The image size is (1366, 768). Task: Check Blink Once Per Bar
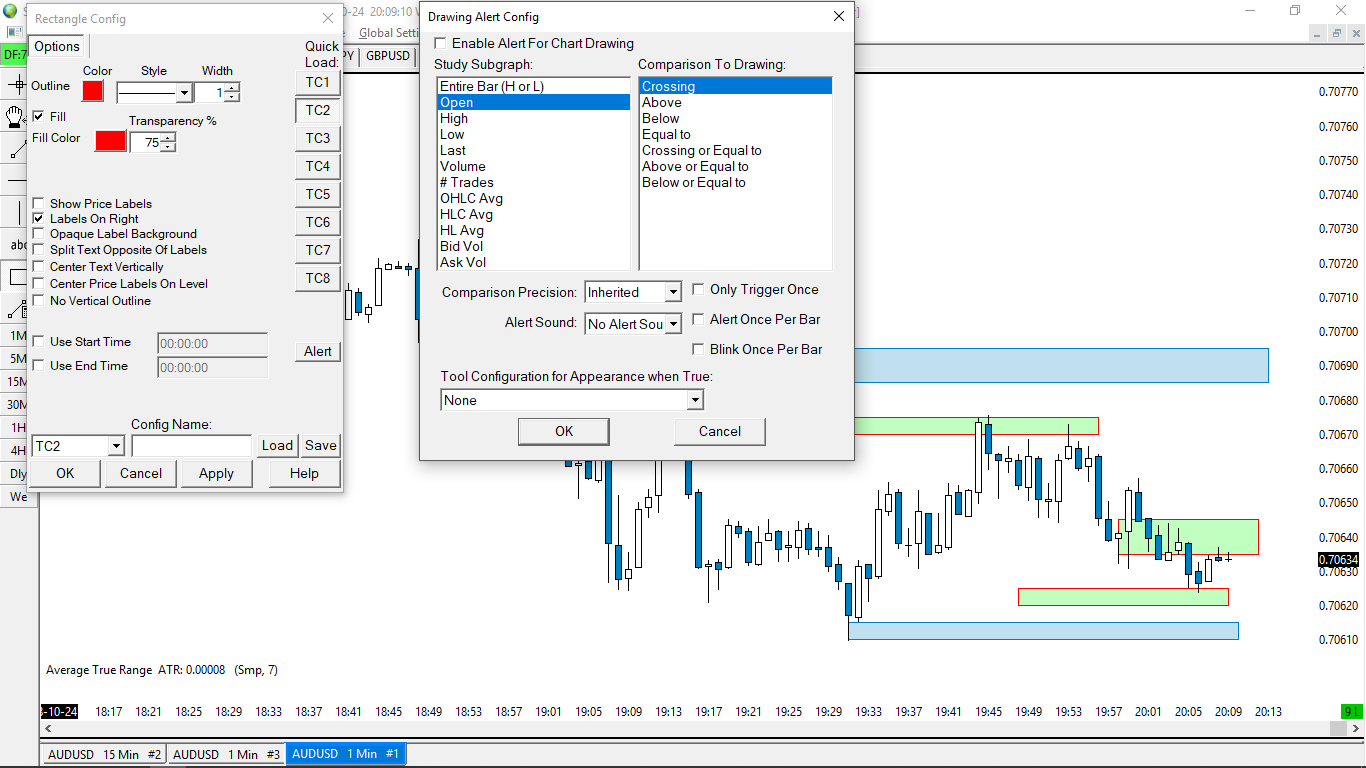pos(698,349)
